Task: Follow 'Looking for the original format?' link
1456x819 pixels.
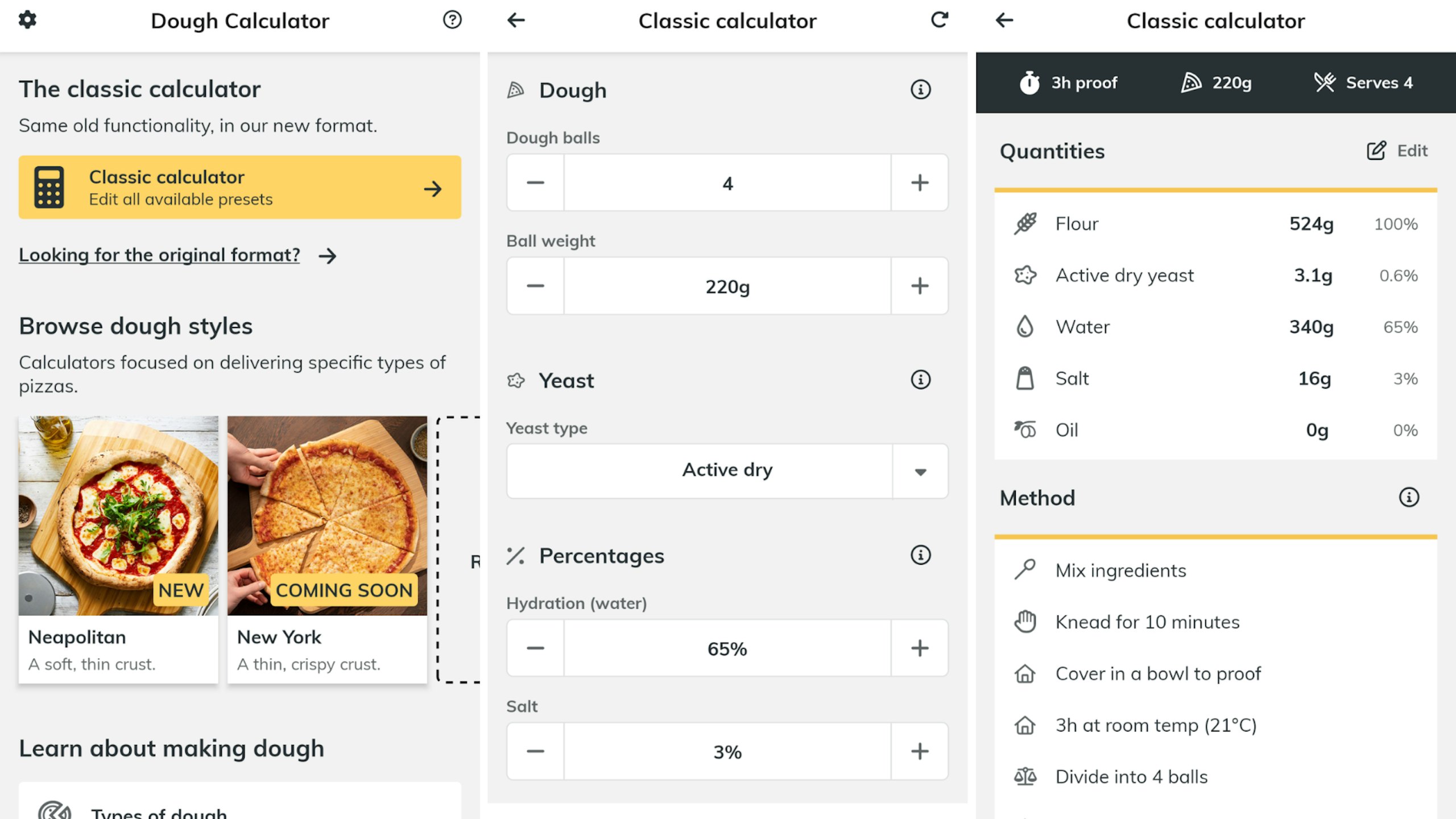Action: coord(159,255)
